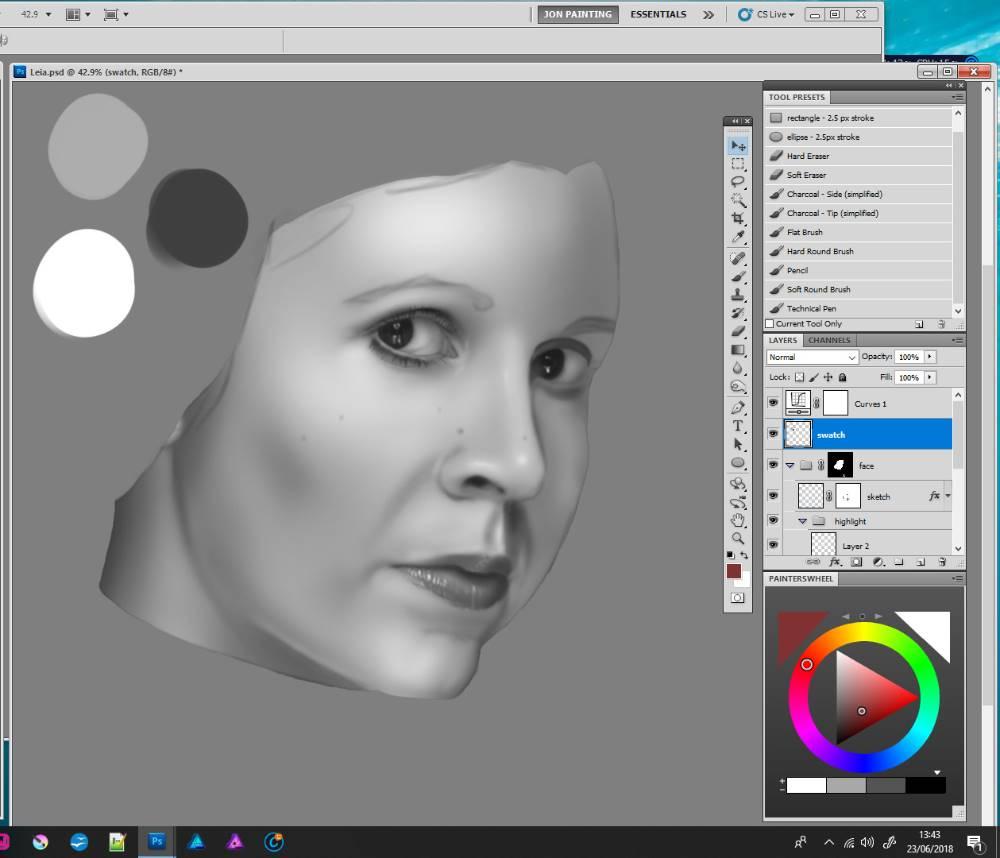Viewport: 1000px width, 858px height.
Task: Choose the Type tool
Action: click(x=738, y=426)
